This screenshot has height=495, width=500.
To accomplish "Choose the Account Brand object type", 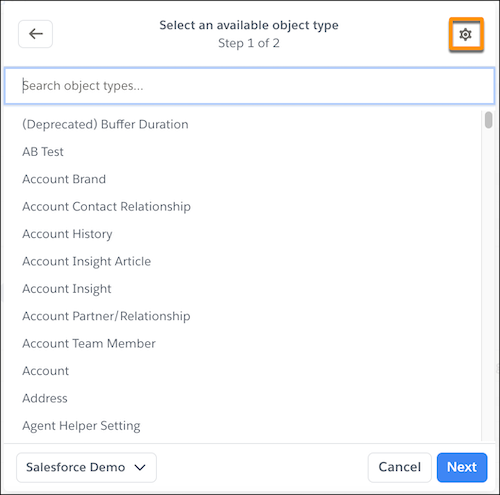I will (64, 179).
